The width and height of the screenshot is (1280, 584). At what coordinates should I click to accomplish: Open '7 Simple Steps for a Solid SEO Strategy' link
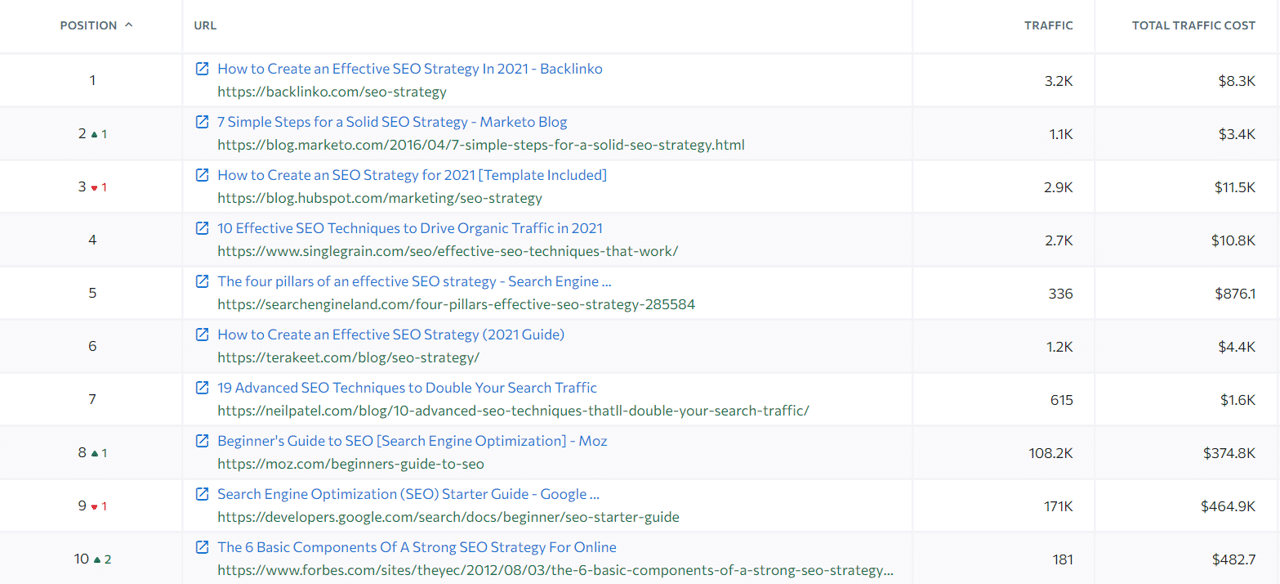392,122
